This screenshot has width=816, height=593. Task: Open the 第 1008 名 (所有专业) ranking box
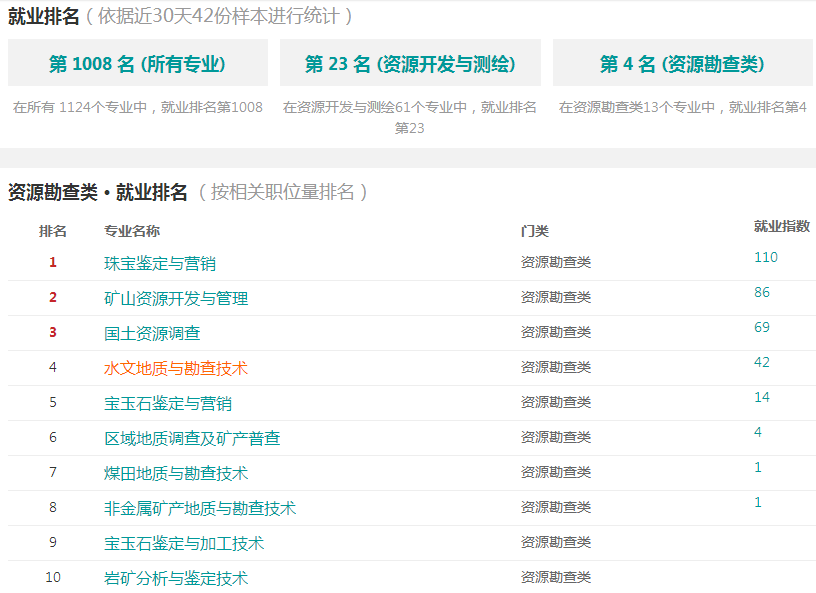137,63
